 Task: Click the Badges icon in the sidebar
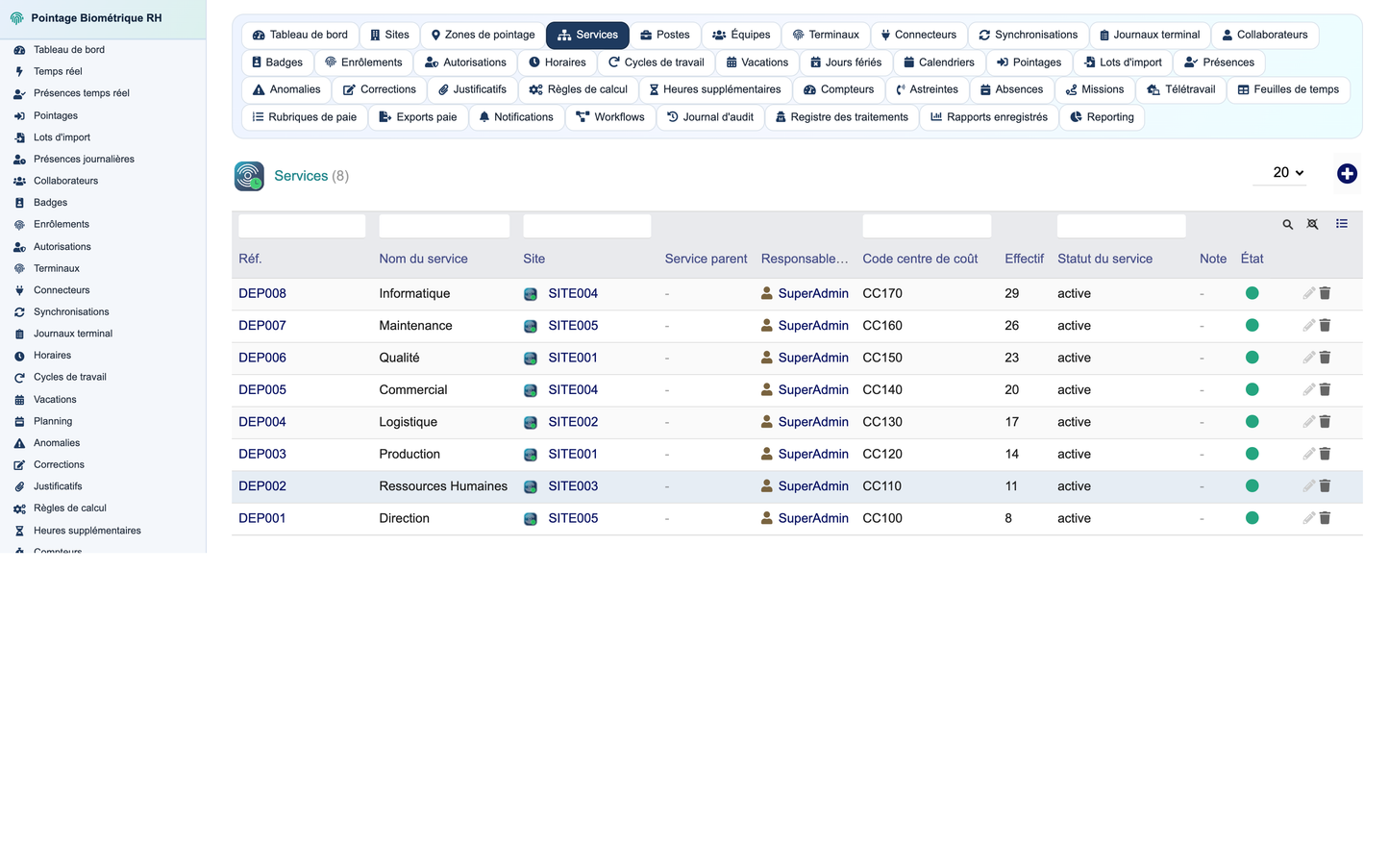pyautogui.click(x=19, y=203)
